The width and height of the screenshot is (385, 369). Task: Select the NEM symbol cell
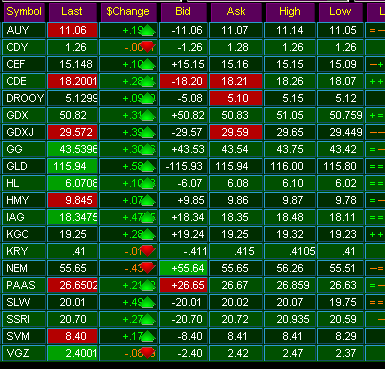24,268
